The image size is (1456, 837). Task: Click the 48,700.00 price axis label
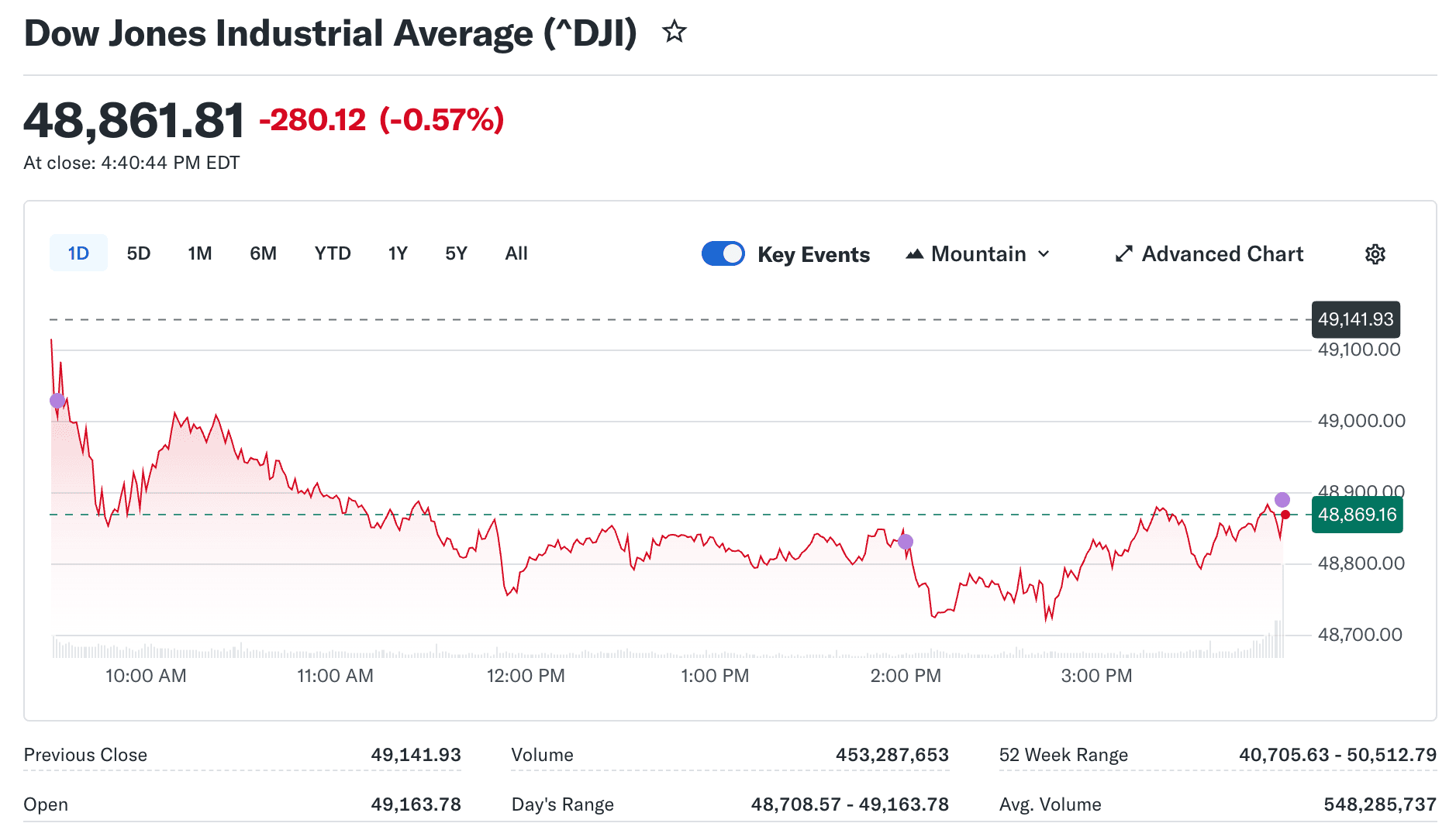[1361, 635]
